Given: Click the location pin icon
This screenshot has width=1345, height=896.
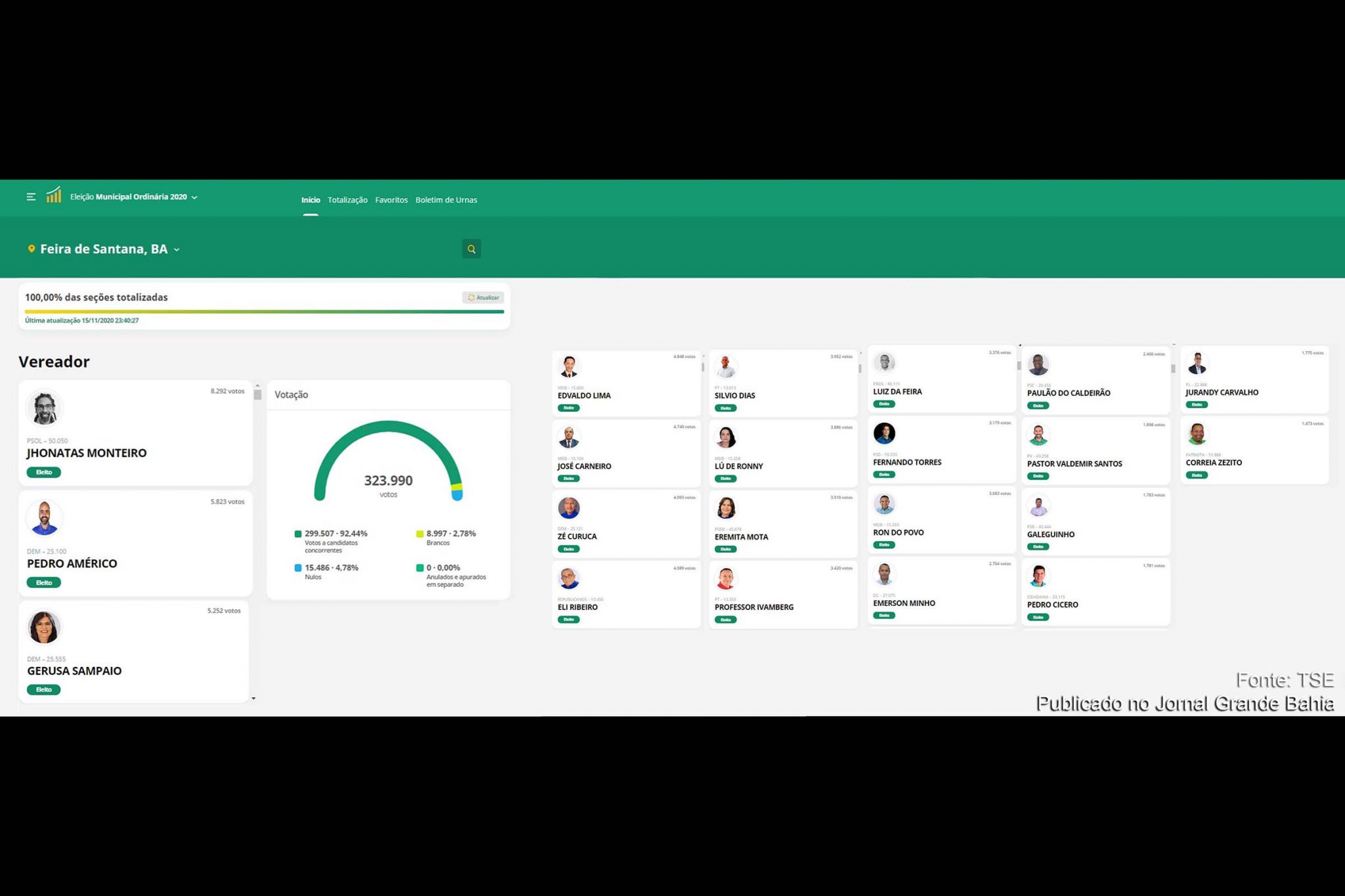Looking at the screenshot, I should click(31, 249).
